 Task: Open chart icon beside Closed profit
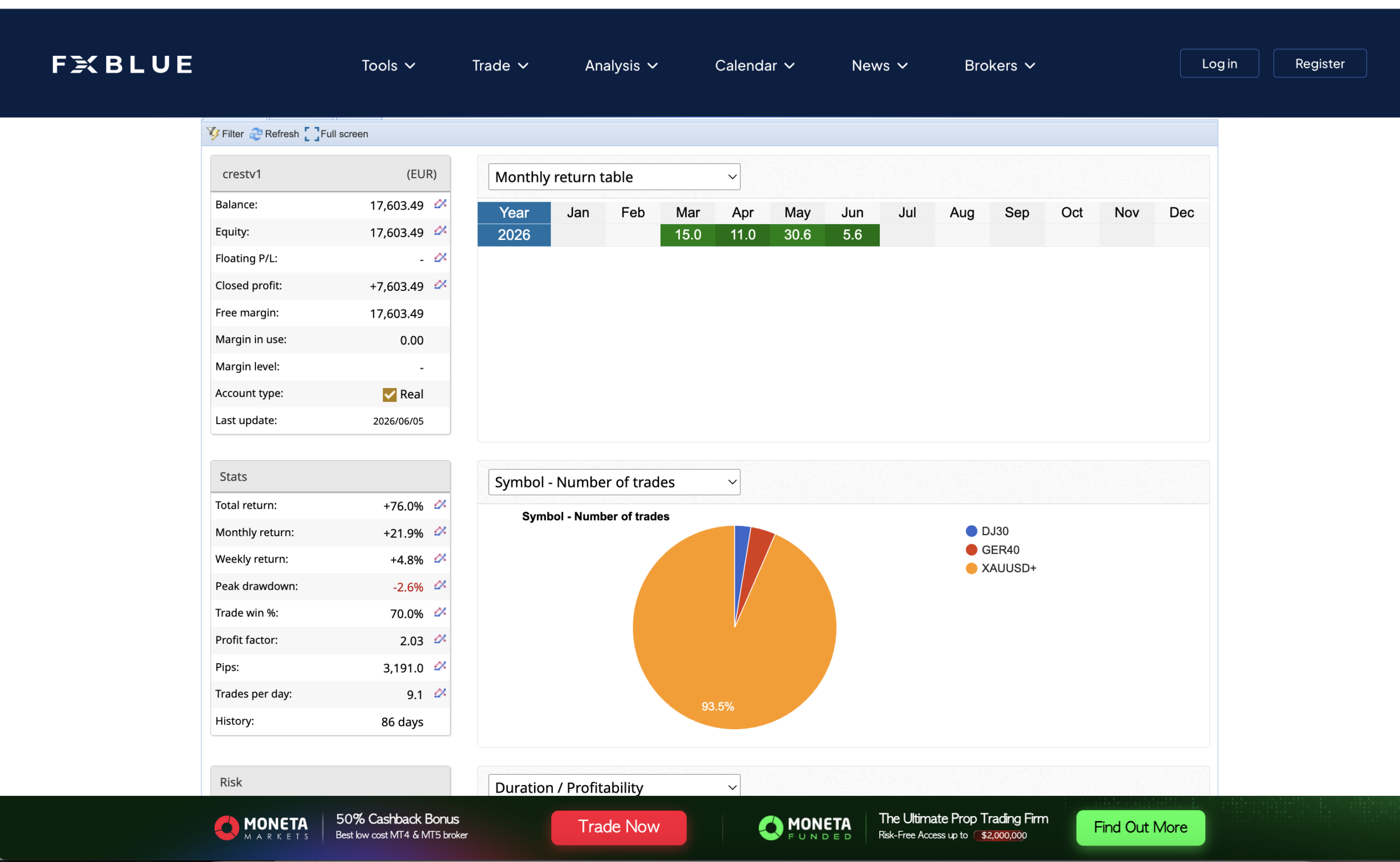(440, 284)
